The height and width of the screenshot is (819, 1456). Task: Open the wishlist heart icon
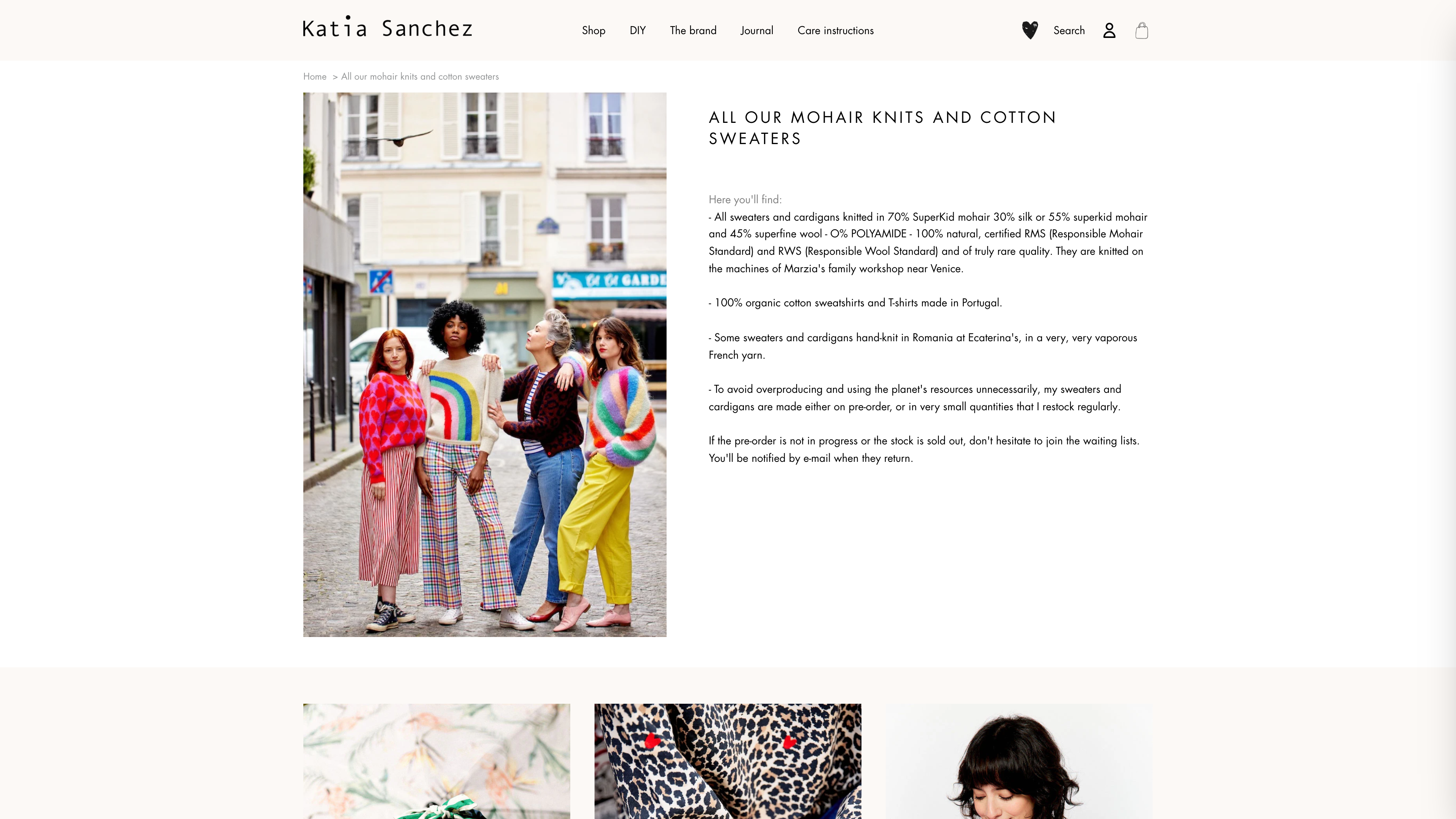click(1030, 30)
